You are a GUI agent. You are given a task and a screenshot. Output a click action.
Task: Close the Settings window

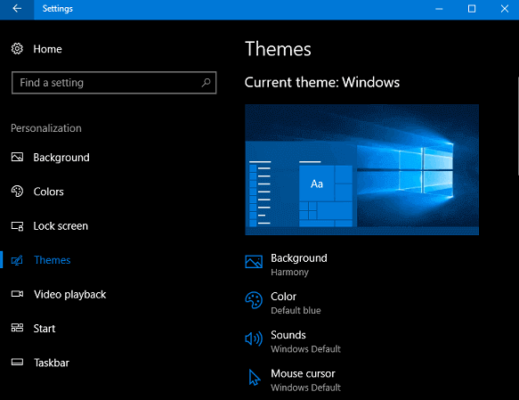click(504, 9)
